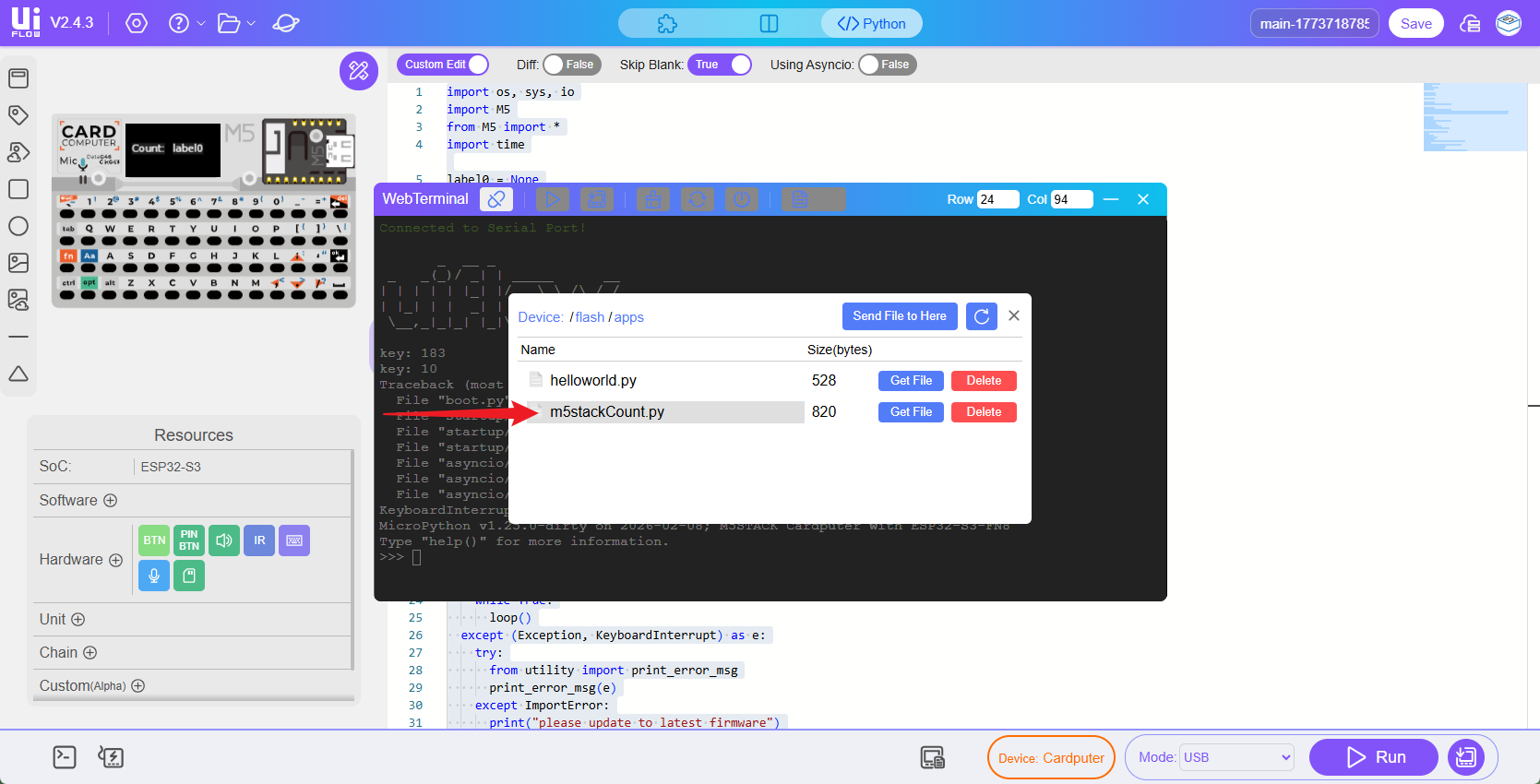Turn off Skip Blank toggle

[720, 65]
